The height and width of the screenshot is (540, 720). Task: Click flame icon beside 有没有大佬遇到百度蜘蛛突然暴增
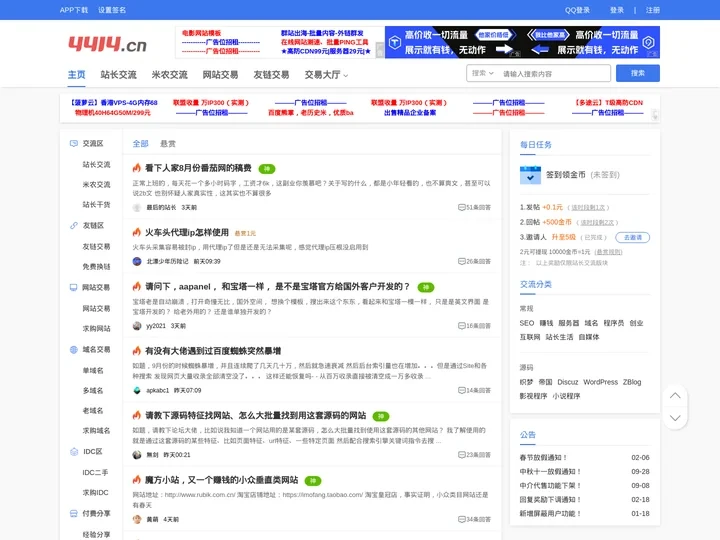(136, 351)
